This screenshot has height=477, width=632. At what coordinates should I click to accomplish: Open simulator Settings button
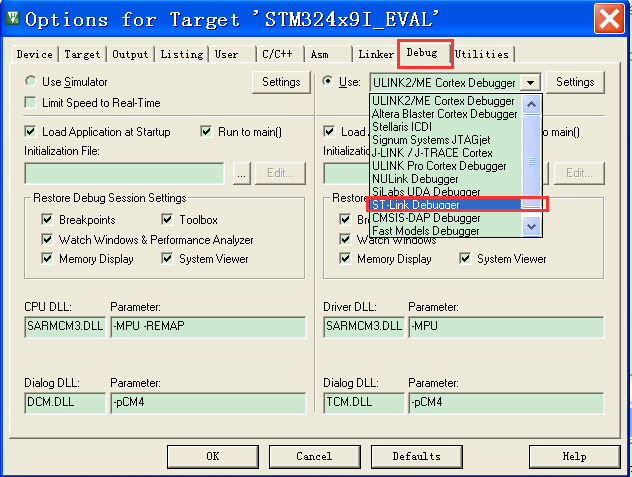pos(281,82)
